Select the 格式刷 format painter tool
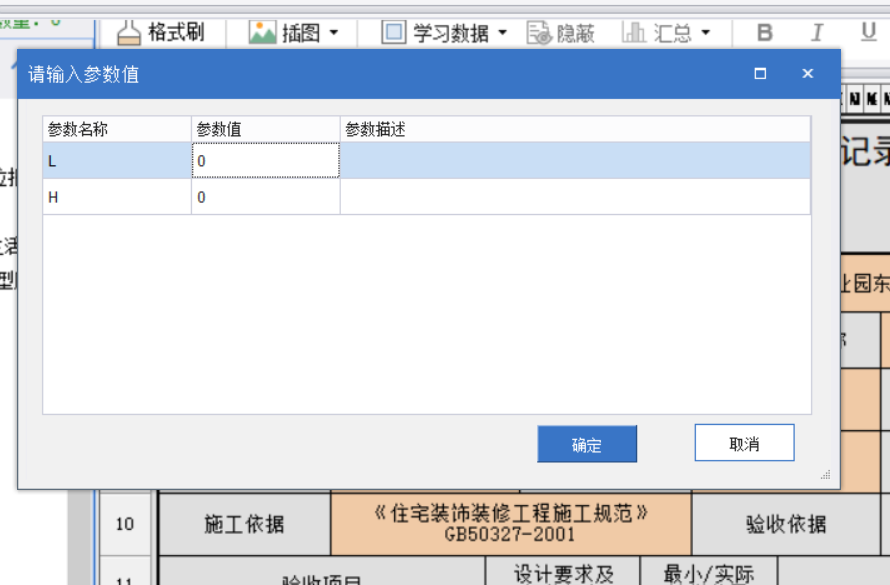 pos(163,31)
